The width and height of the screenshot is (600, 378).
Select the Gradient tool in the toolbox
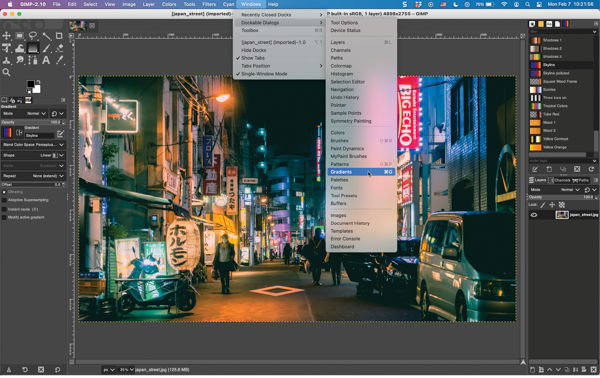coord(33,48)
